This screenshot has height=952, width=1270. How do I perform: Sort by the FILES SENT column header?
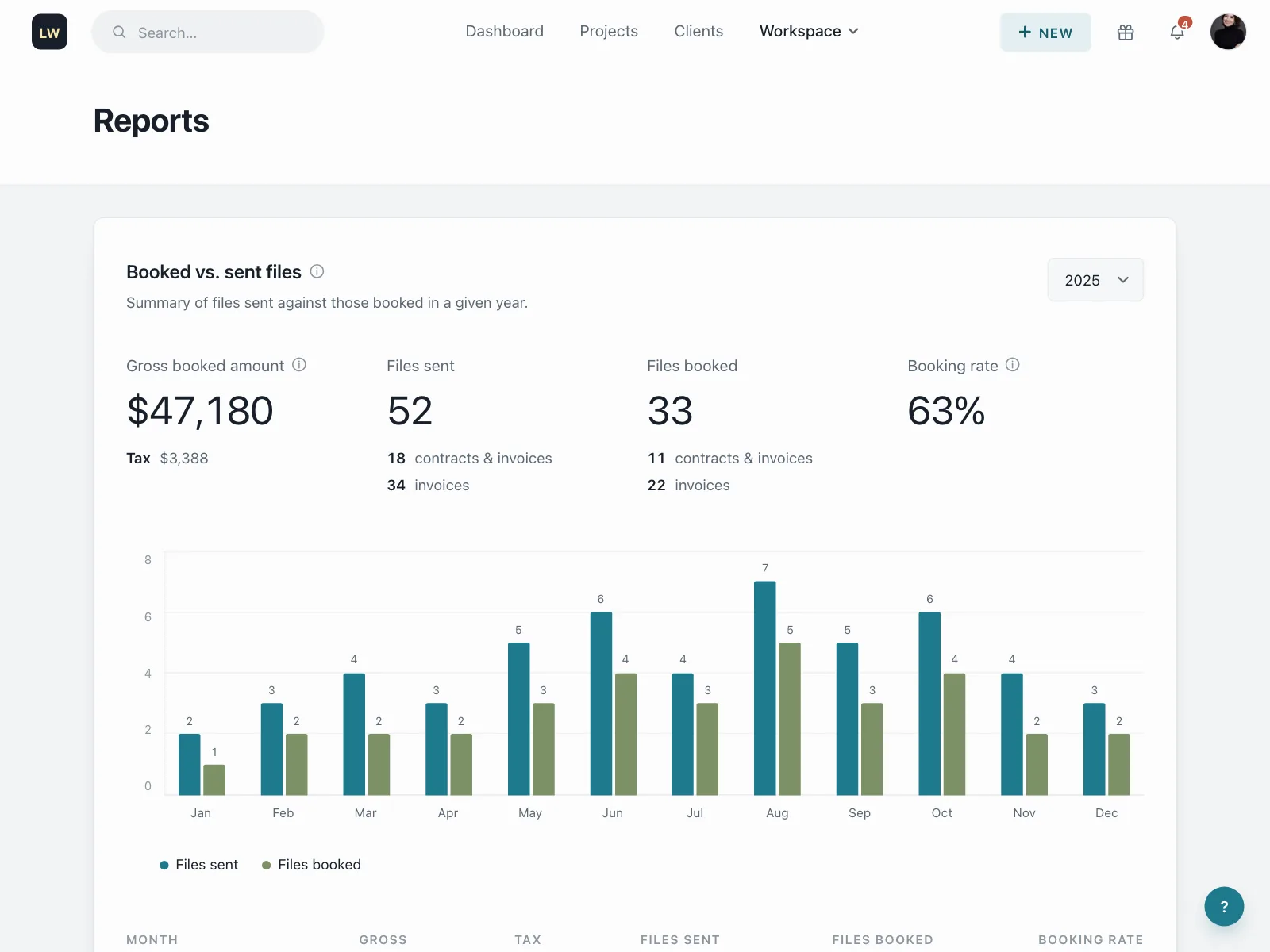[680, 939]
